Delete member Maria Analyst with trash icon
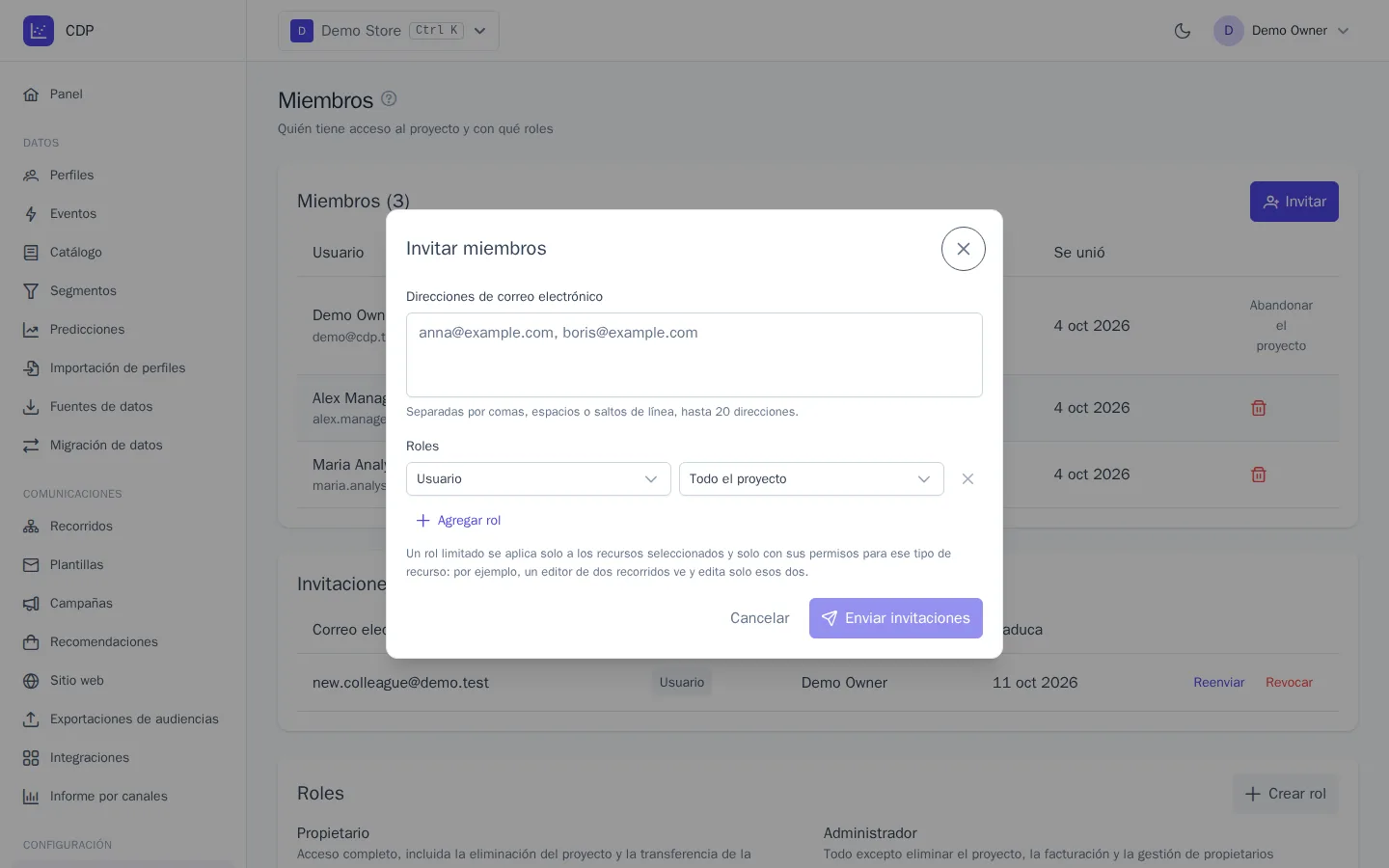Screen dimensions: 1389x868 tap(1259, 475)
